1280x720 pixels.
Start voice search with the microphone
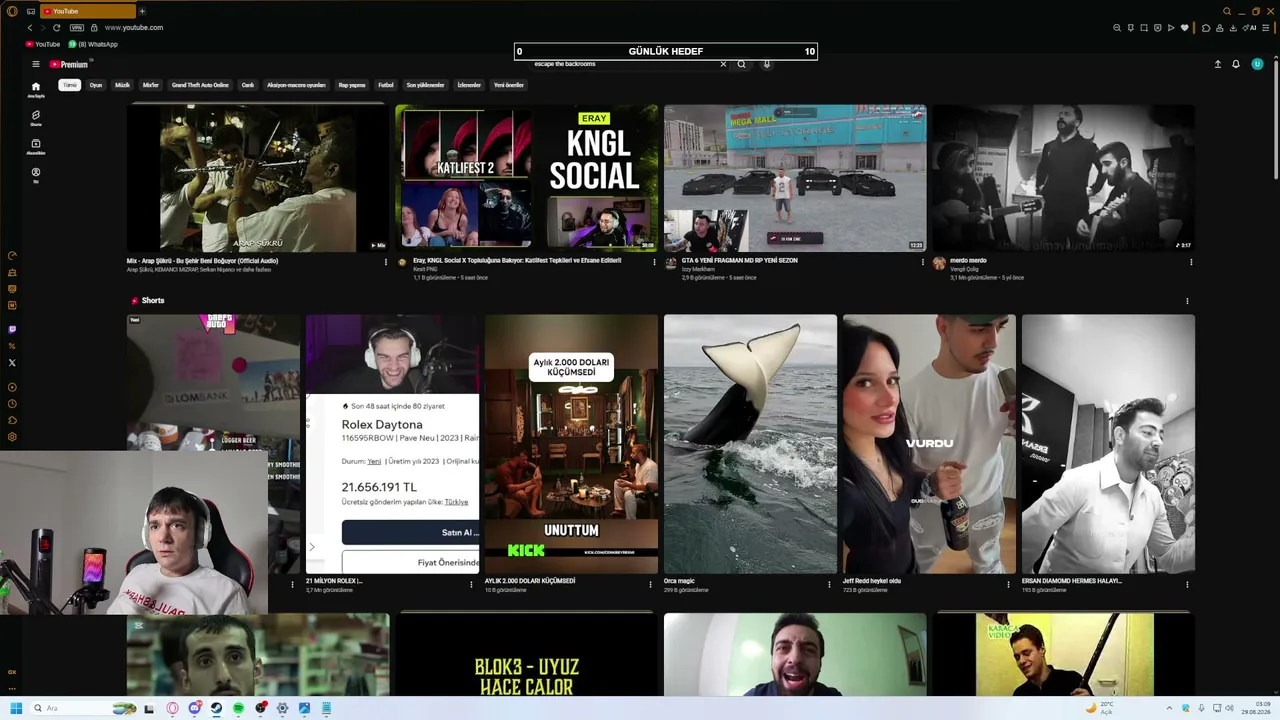[x=767, y=64]
